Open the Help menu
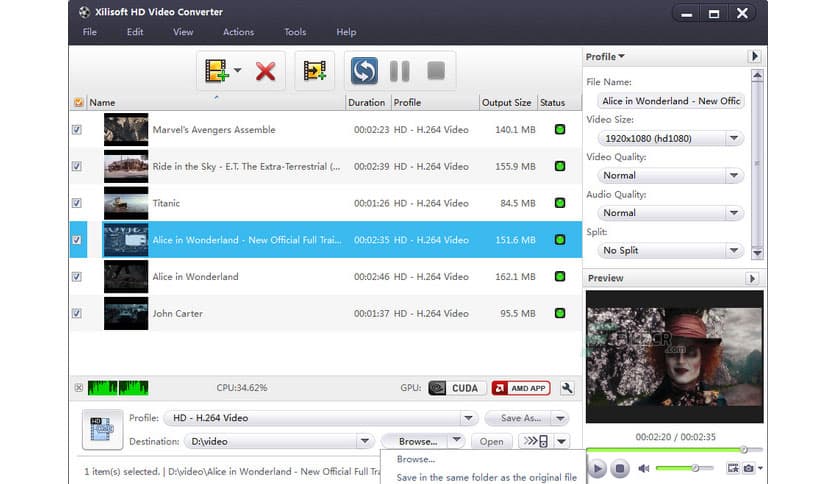Viewport: 836px width, 484px height. pyautogui.click(x=346, y=32)
